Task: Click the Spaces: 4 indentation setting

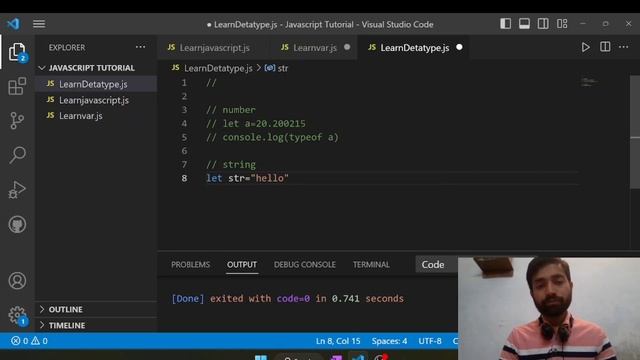Action: tap(389, 341)
